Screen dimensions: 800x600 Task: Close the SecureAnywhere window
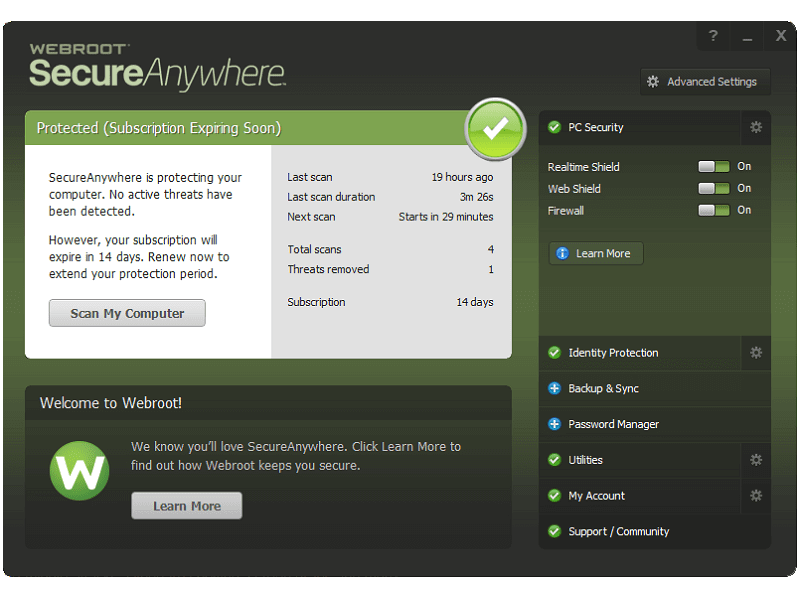(x=781, y=36)
